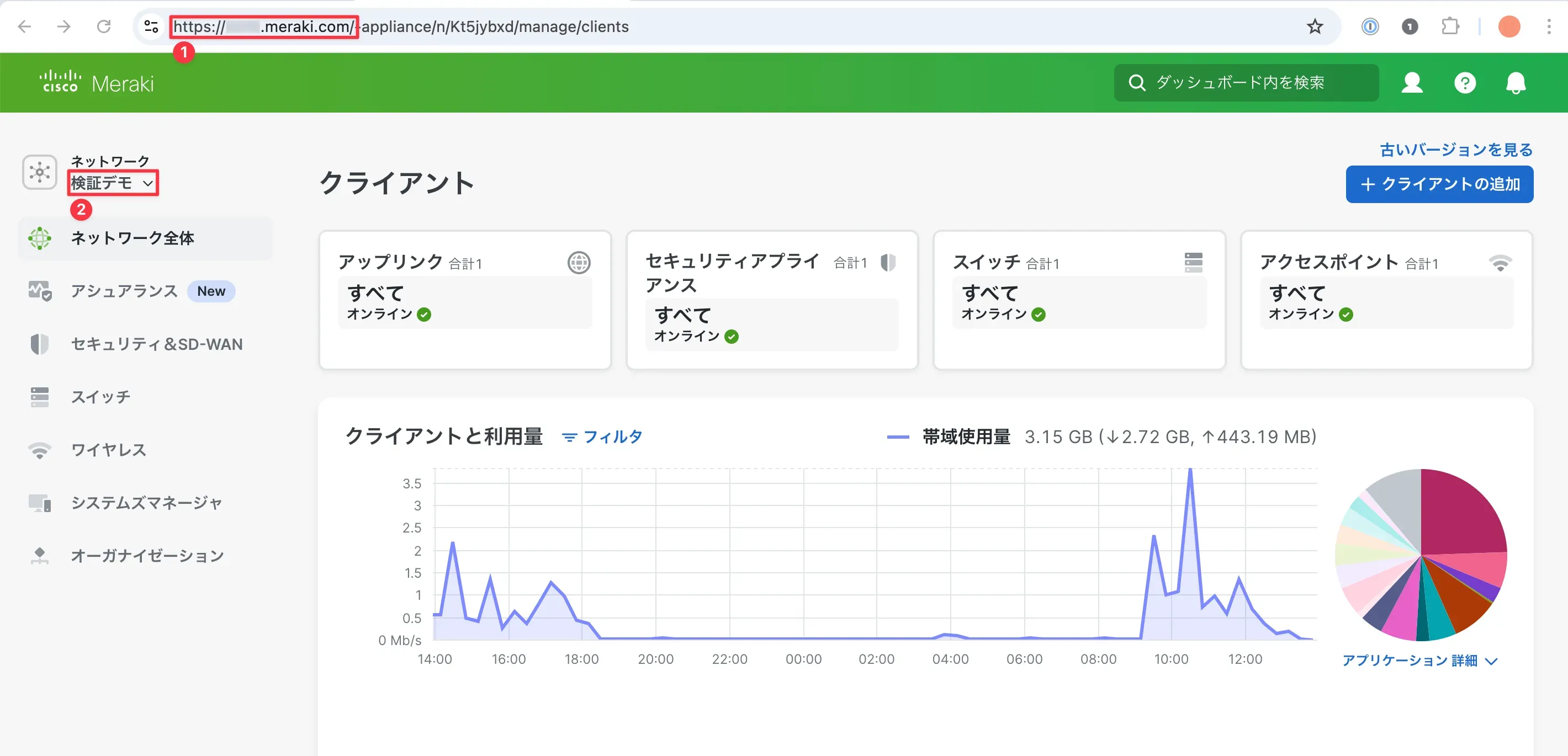Click the shield icon on セキュリティアプライアンス card
The width and height of the screenshot is (1568, 756).
[x=889, y=263]
